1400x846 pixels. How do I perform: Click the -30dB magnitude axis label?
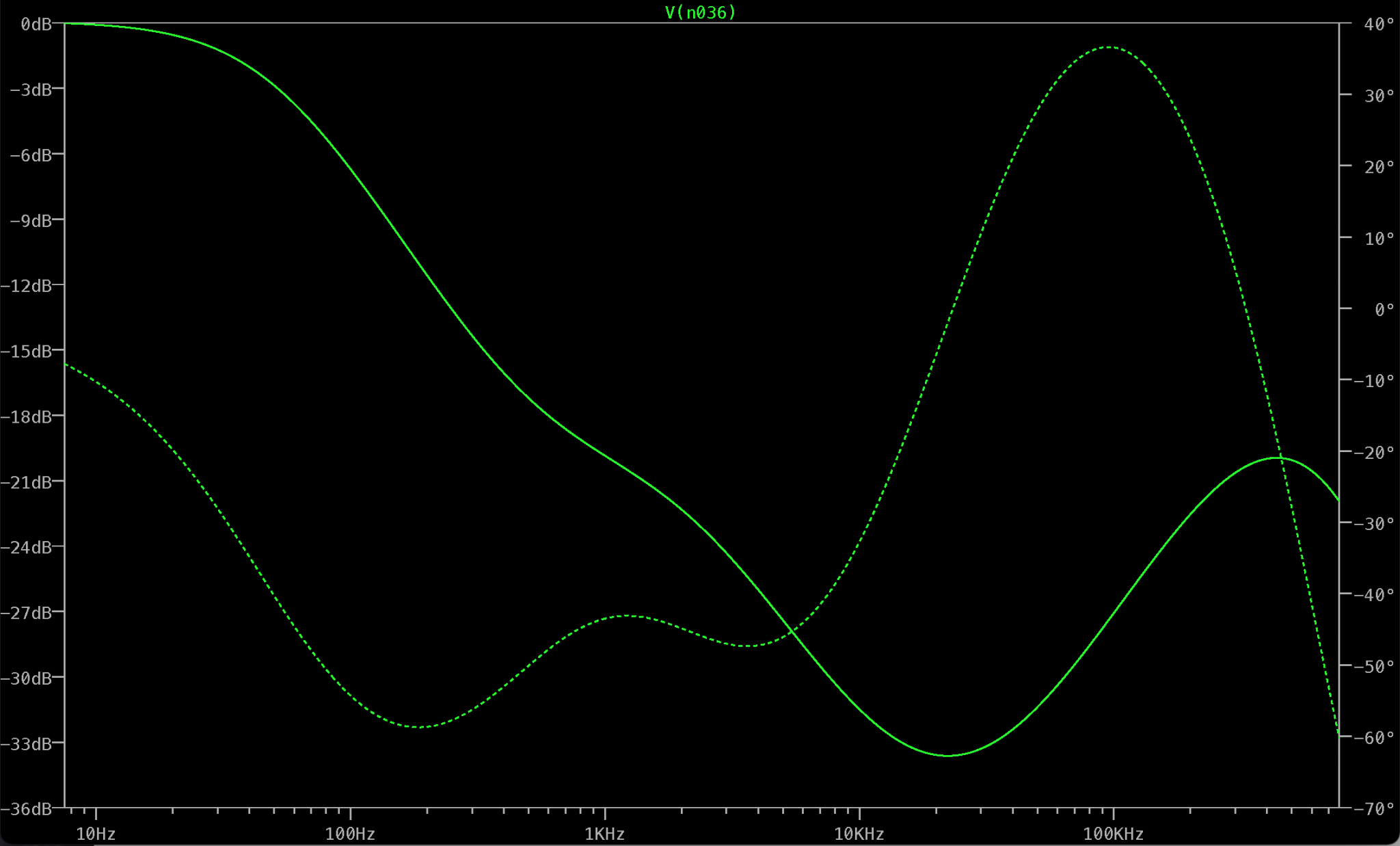point(27,678)
